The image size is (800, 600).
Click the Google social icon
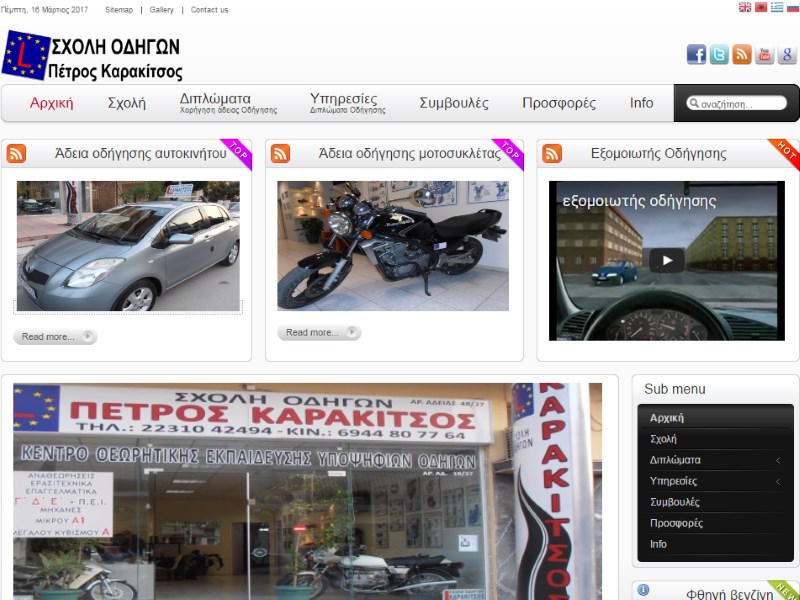787,55
